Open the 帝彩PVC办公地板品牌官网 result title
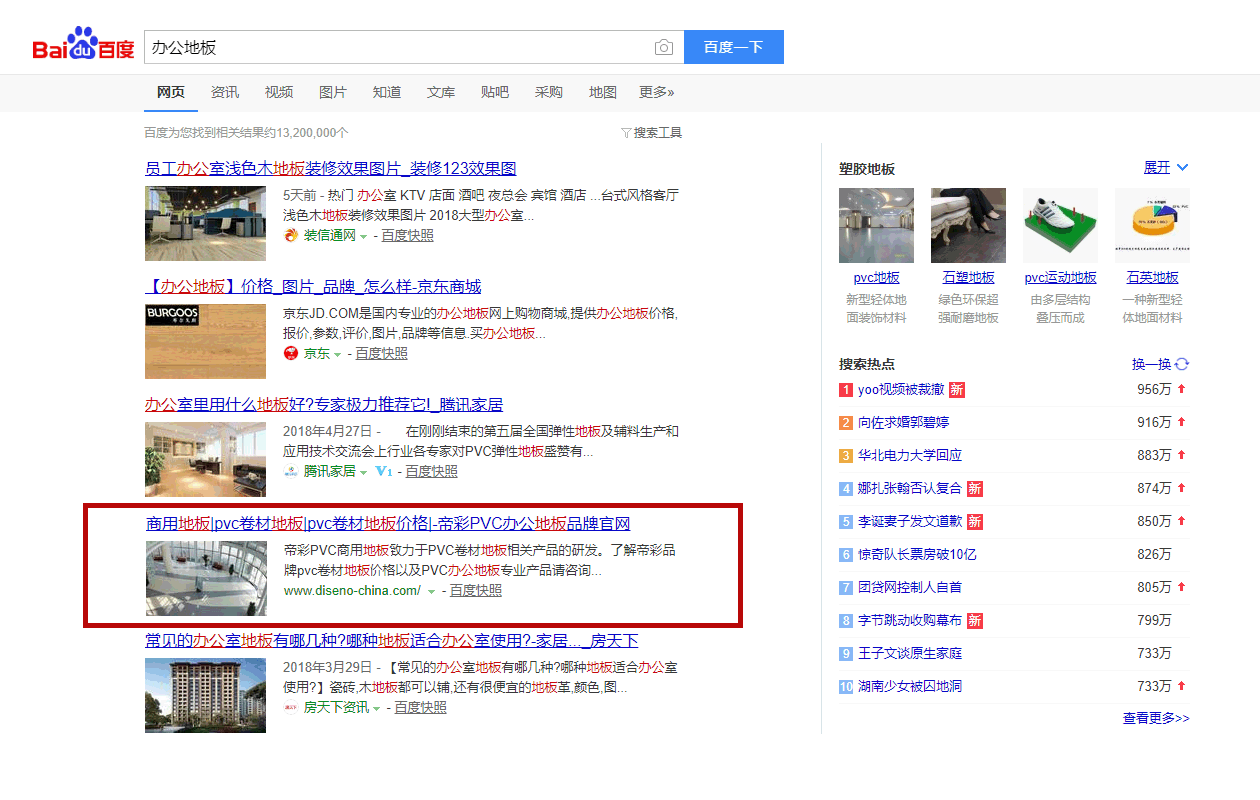This screenshot has height=800, width=1260. pyautogui.click(x=388, y=524)
